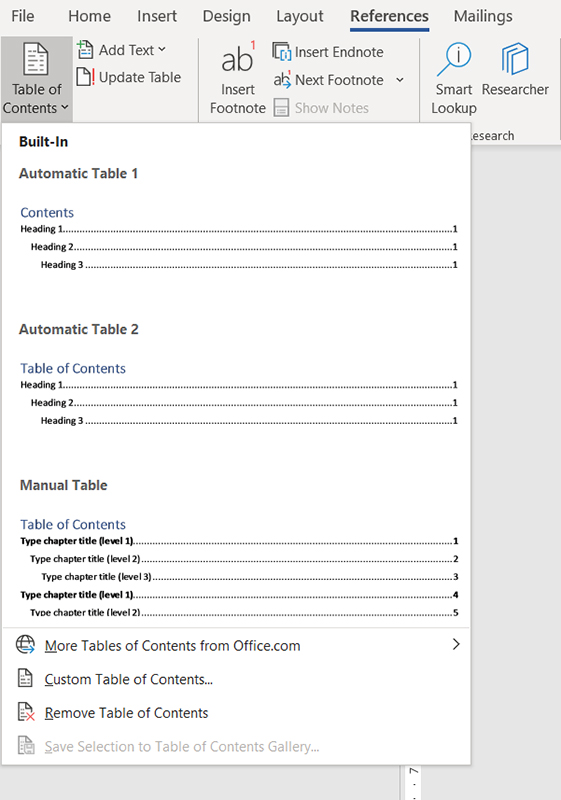The height and width of the screenshot is (800, 561).
Task: Click the Remove Table of Contents icon
Action: tap(26, 712)
